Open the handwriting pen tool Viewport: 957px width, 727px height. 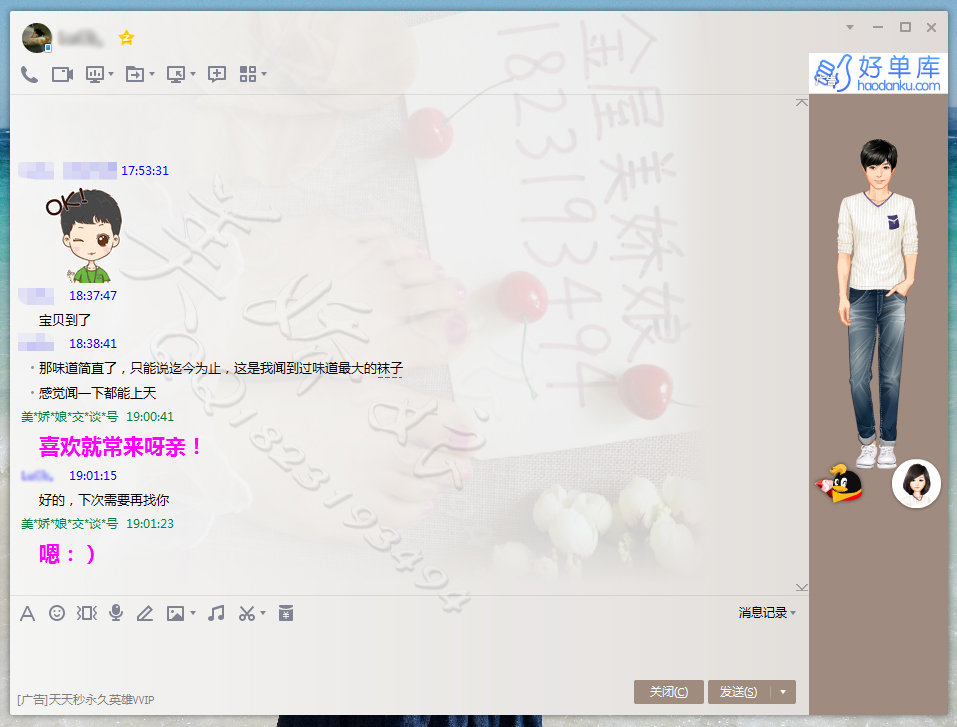[145, 613]
